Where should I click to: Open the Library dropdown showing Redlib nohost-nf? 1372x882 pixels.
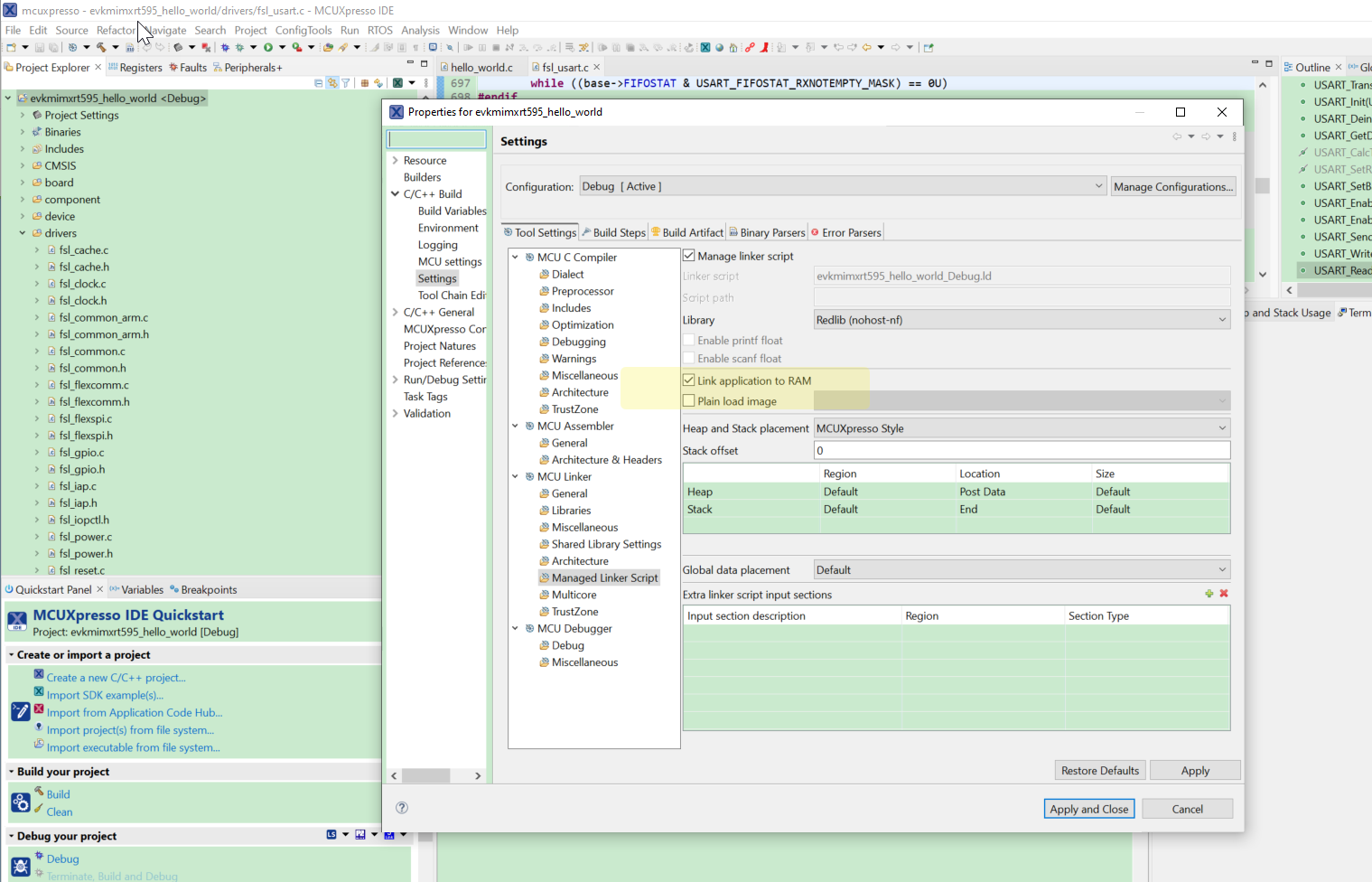pyautogui.click(x=1224, y=319)
